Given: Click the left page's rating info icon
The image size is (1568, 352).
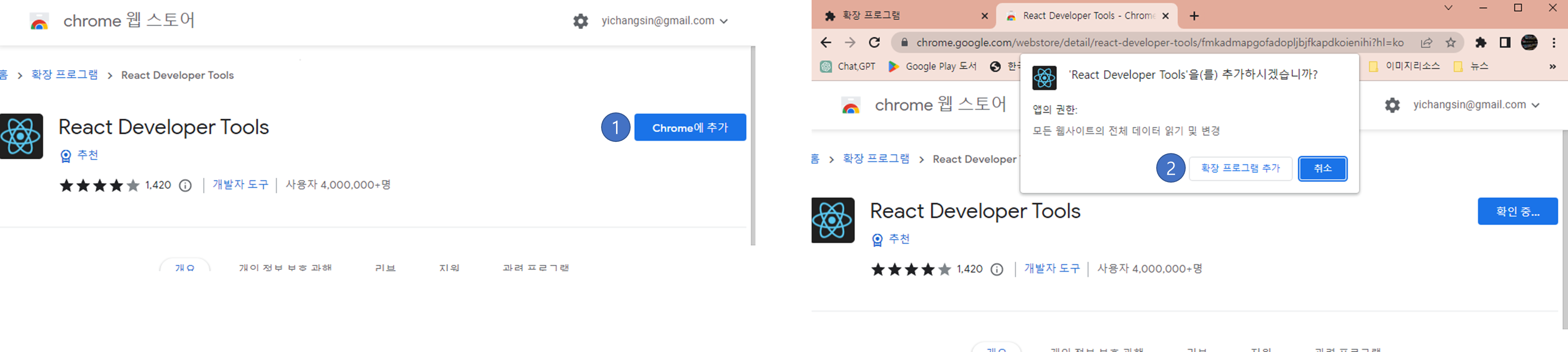Looking at the screenshot, I should click(x=185, y=186).
